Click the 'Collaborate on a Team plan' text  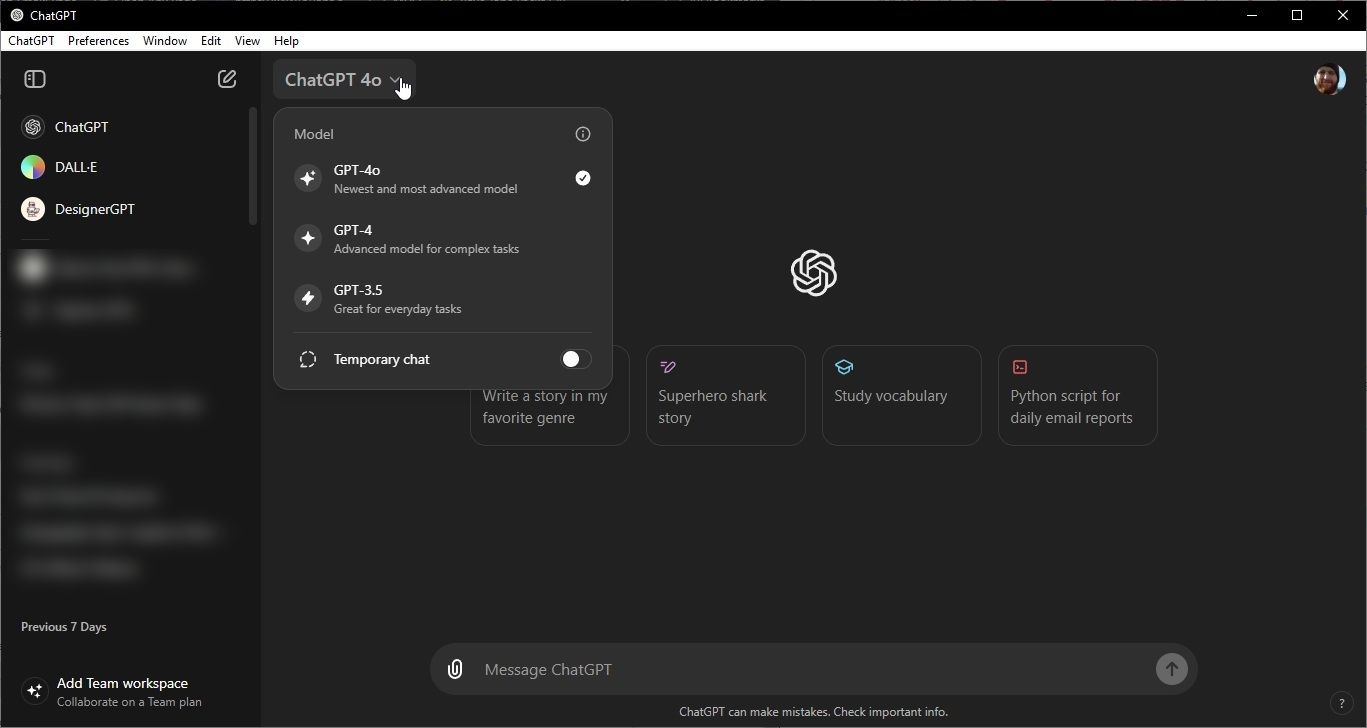tap(129, 702)
